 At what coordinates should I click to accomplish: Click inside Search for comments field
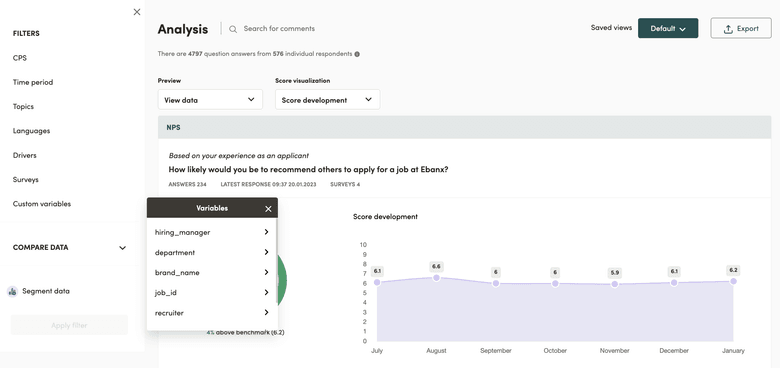point(279,29)
